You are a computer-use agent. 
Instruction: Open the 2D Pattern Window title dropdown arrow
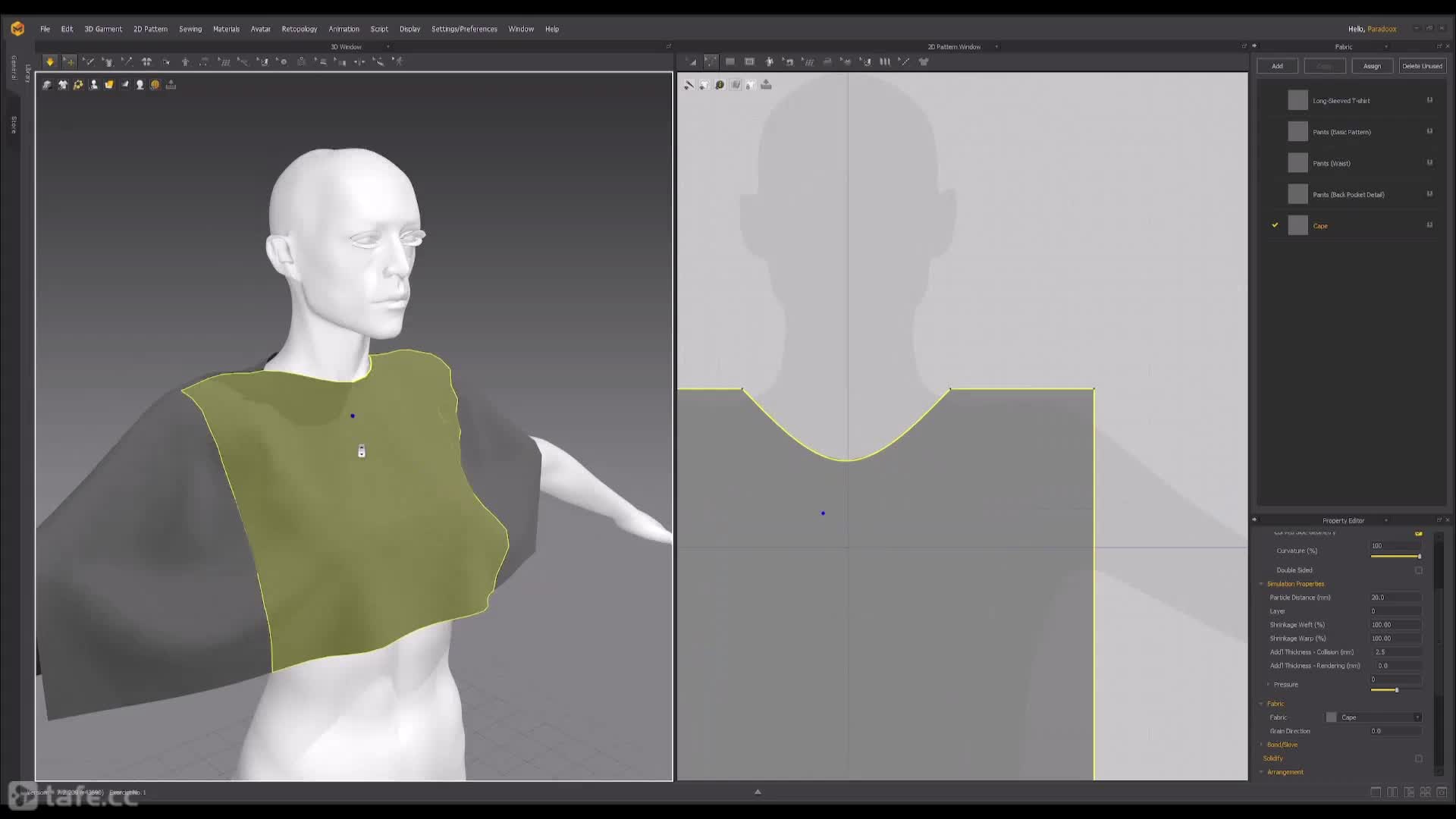(996, 47)
